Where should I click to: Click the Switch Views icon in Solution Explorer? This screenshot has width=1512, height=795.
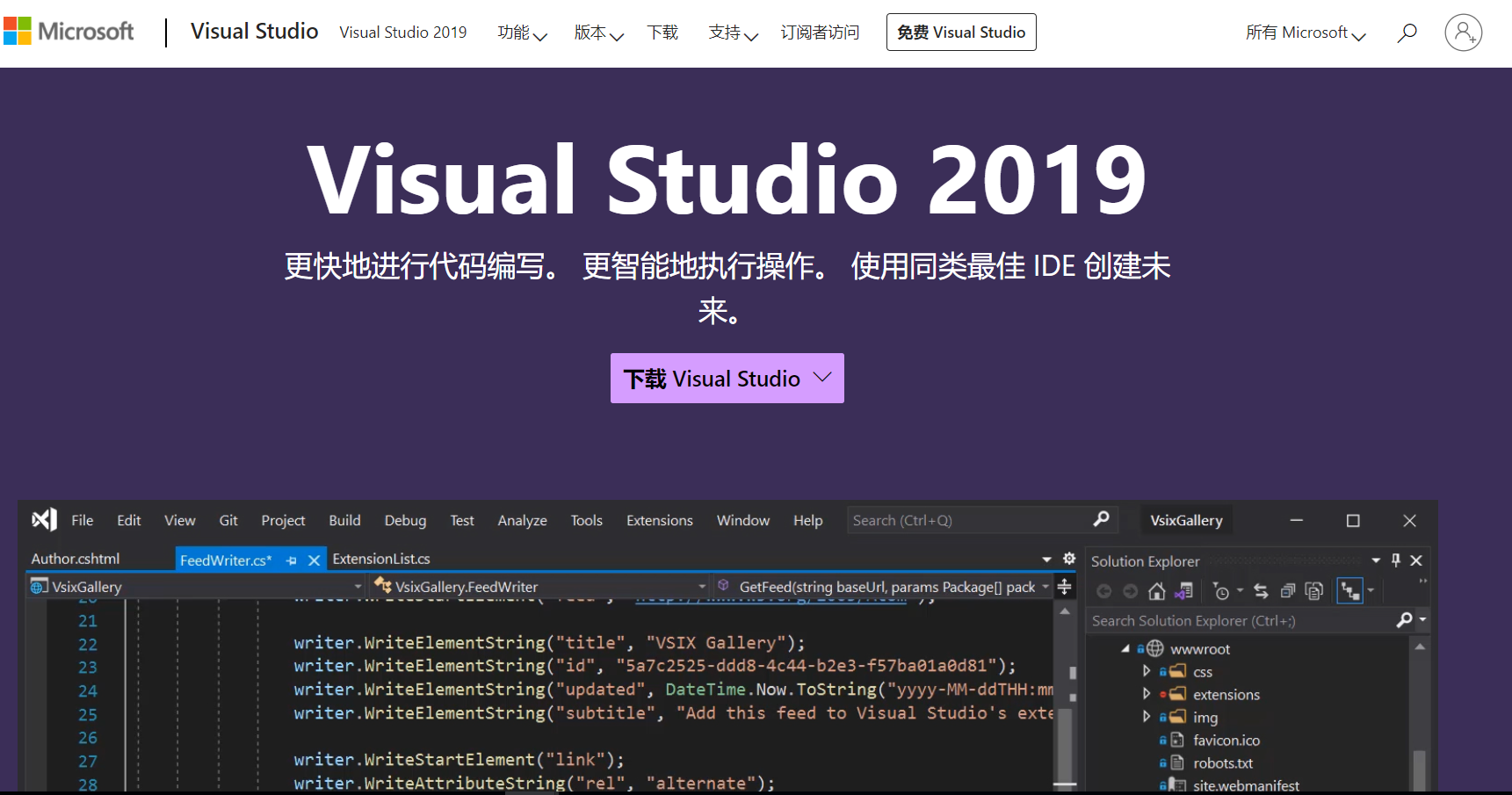[1184, 591]
